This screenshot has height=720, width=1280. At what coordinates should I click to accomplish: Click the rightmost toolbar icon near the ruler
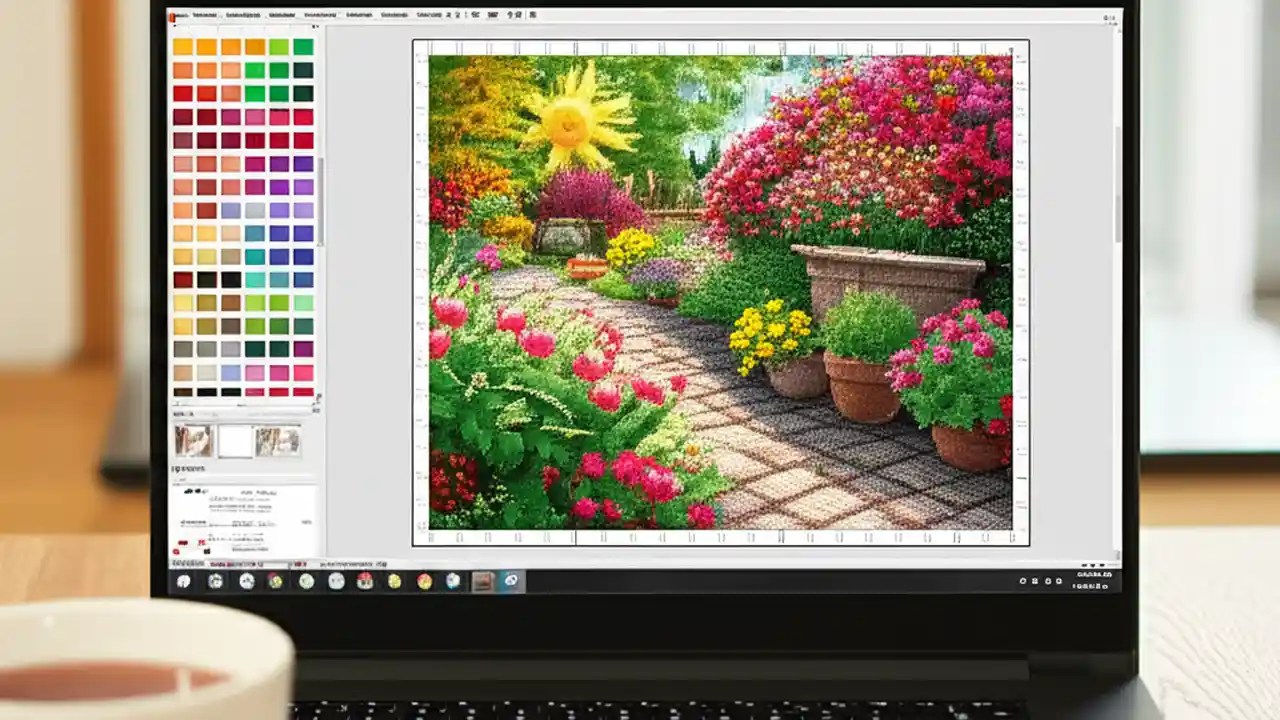click(532, 15)
